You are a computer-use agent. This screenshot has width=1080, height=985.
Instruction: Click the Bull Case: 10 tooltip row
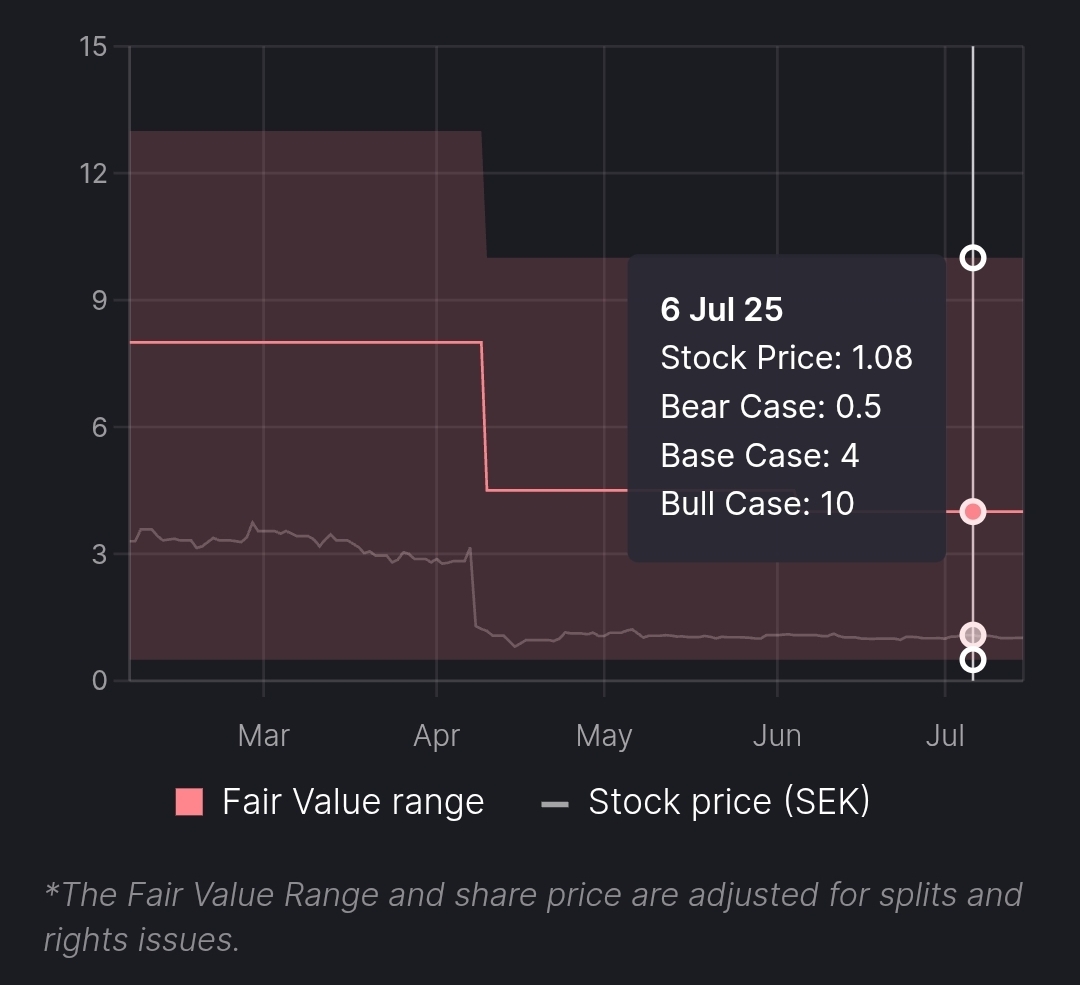pos(757,503)
